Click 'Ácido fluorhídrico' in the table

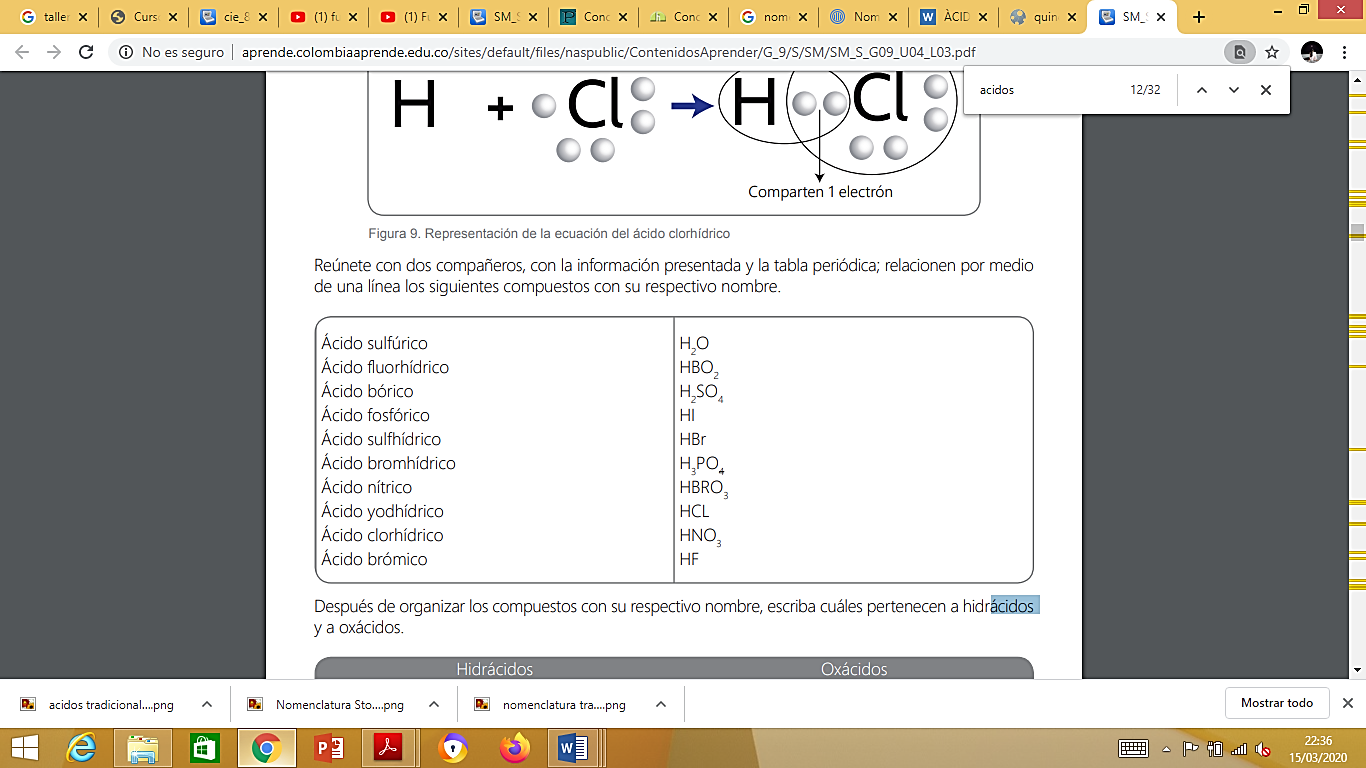pyautogui.click(x=385, y=367)
